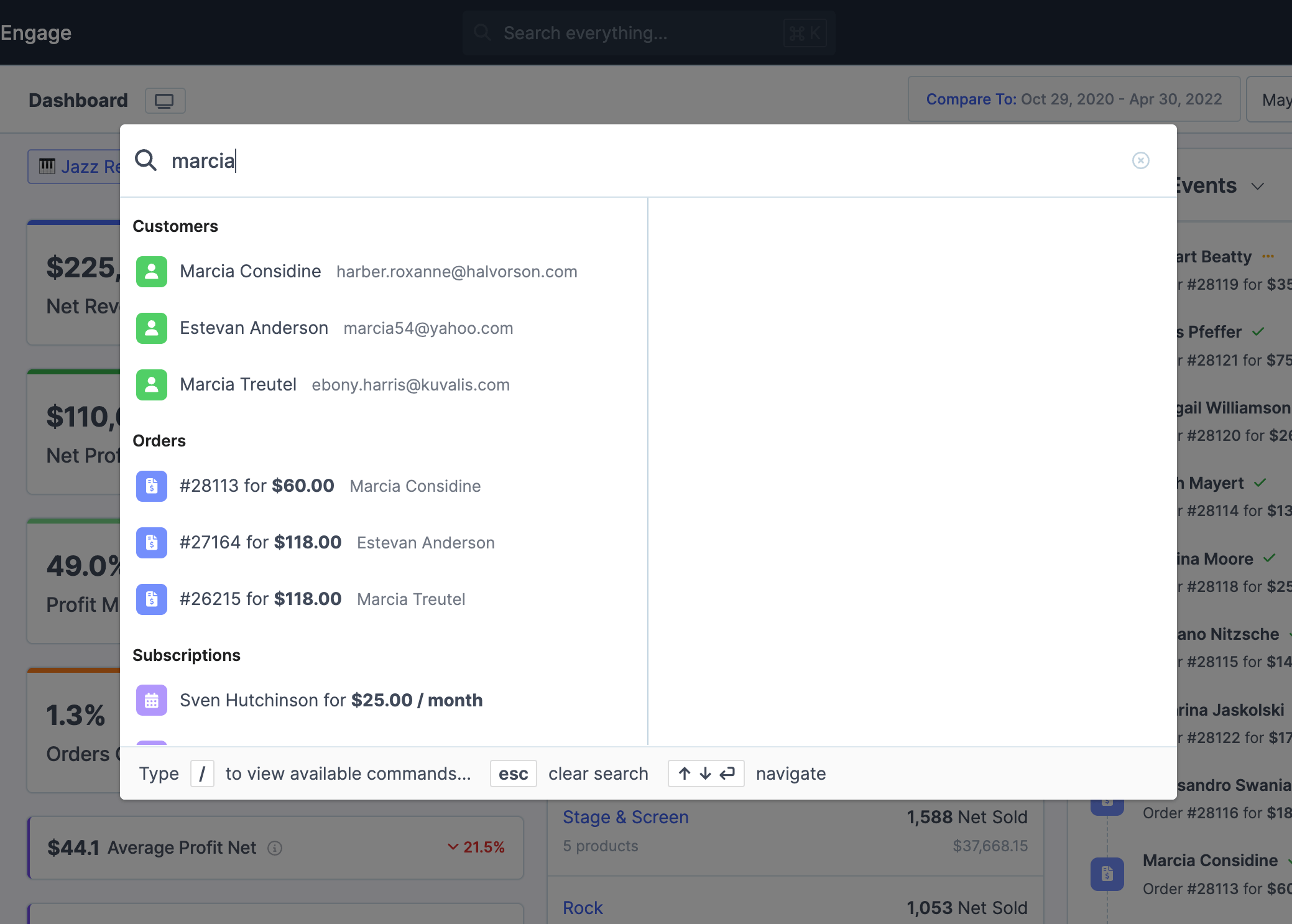This screenshot has height=924, width=1292.
Task: Click order #26215 document icon
Action: pos(151,599)
